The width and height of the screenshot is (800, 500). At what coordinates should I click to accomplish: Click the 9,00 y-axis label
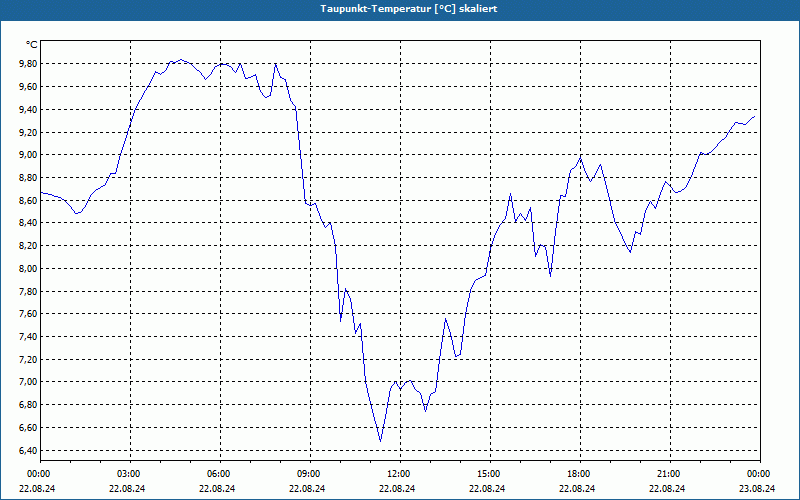(x=29, y=155)
